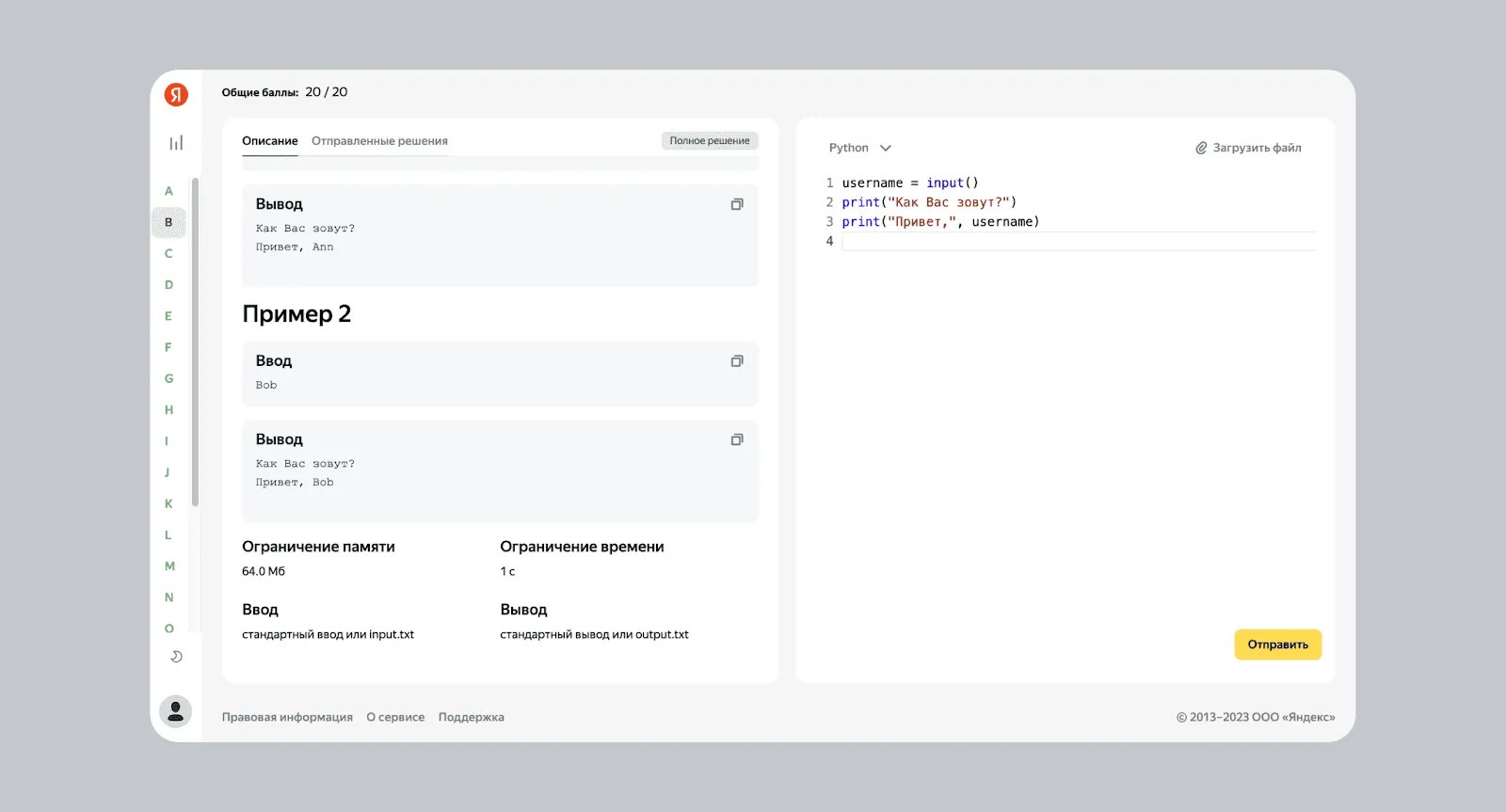The image size is (1506, 812).
Task: Click the 'Привет, Bob' output text
Action: coord(295,483)
